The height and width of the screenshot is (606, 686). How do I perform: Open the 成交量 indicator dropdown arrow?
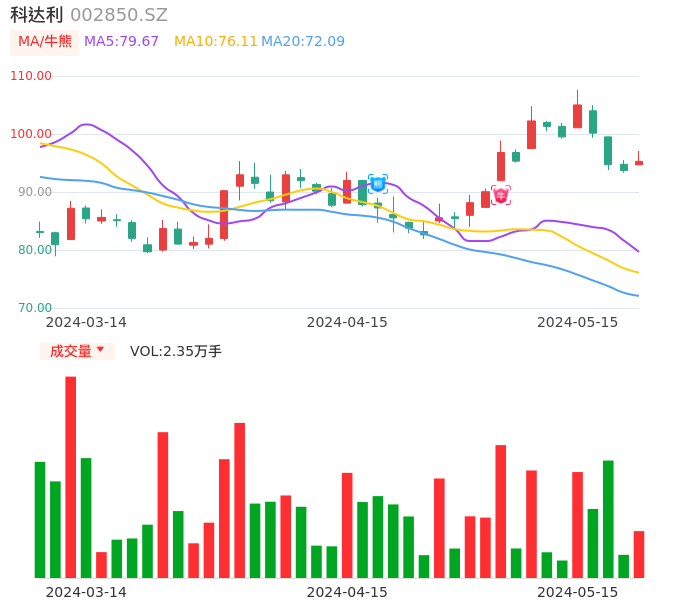[100, 350]
